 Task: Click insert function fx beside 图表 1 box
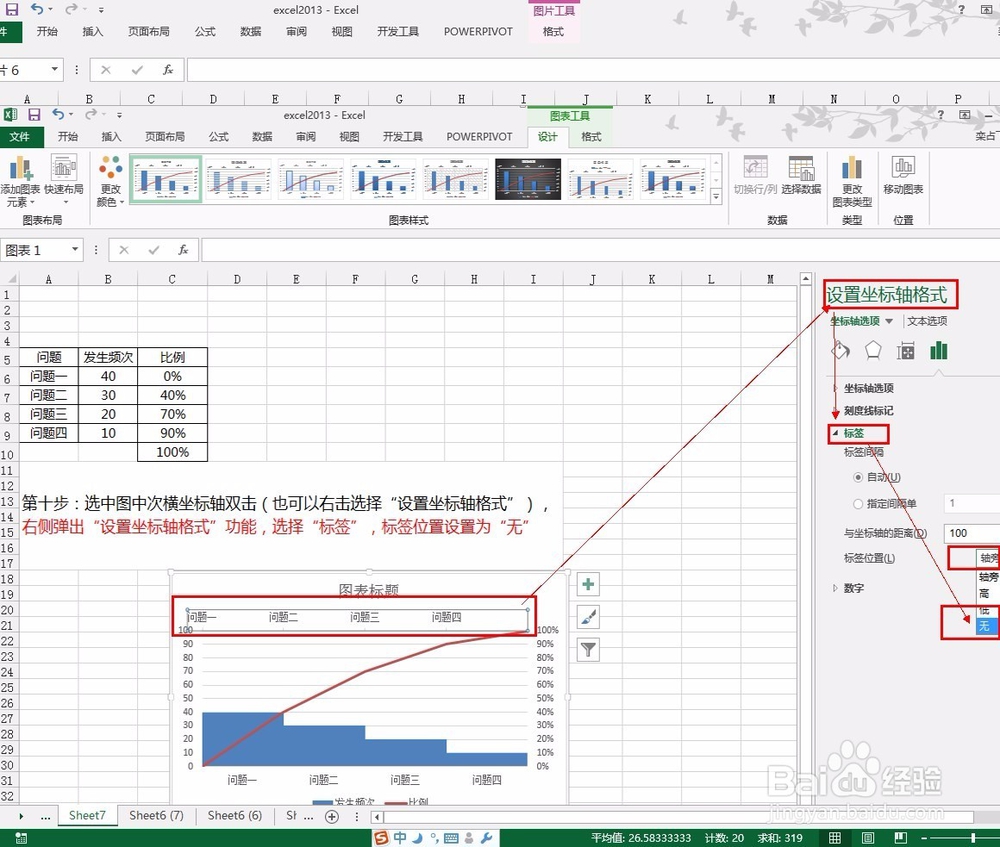click(x=183, y=250)
